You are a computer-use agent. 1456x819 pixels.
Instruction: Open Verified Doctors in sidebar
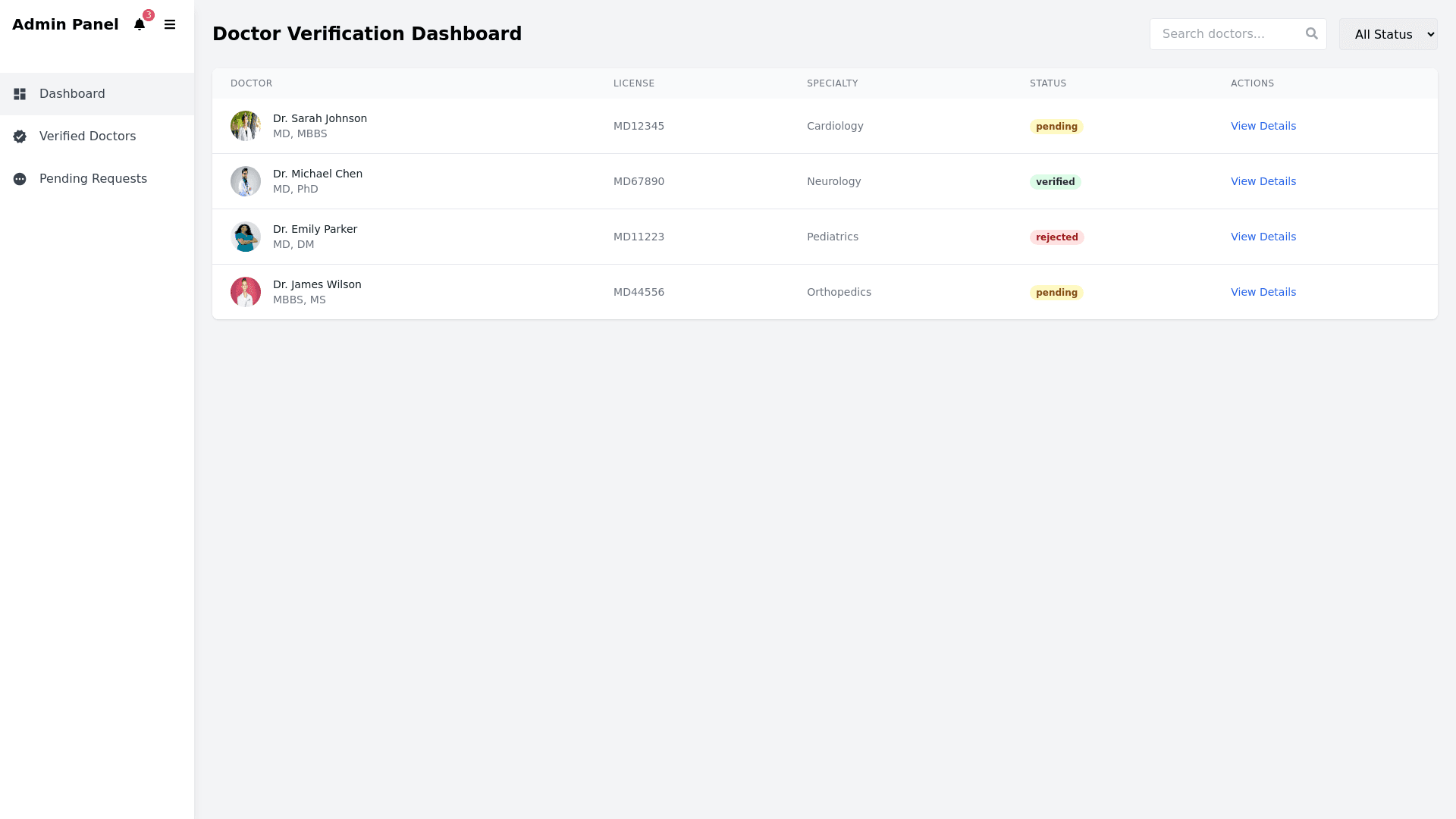tap(87, 136)
